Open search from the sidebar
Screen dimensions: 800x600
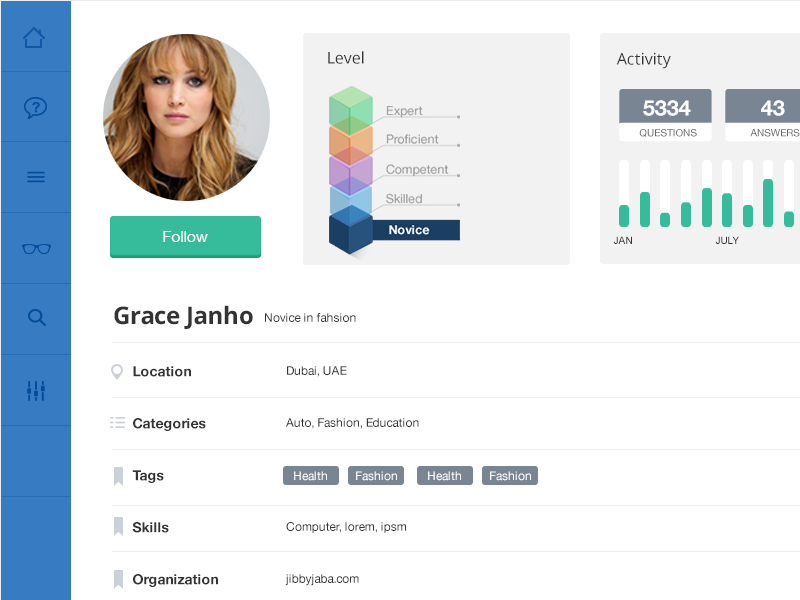pyautogui.click(x=35, y=317)
